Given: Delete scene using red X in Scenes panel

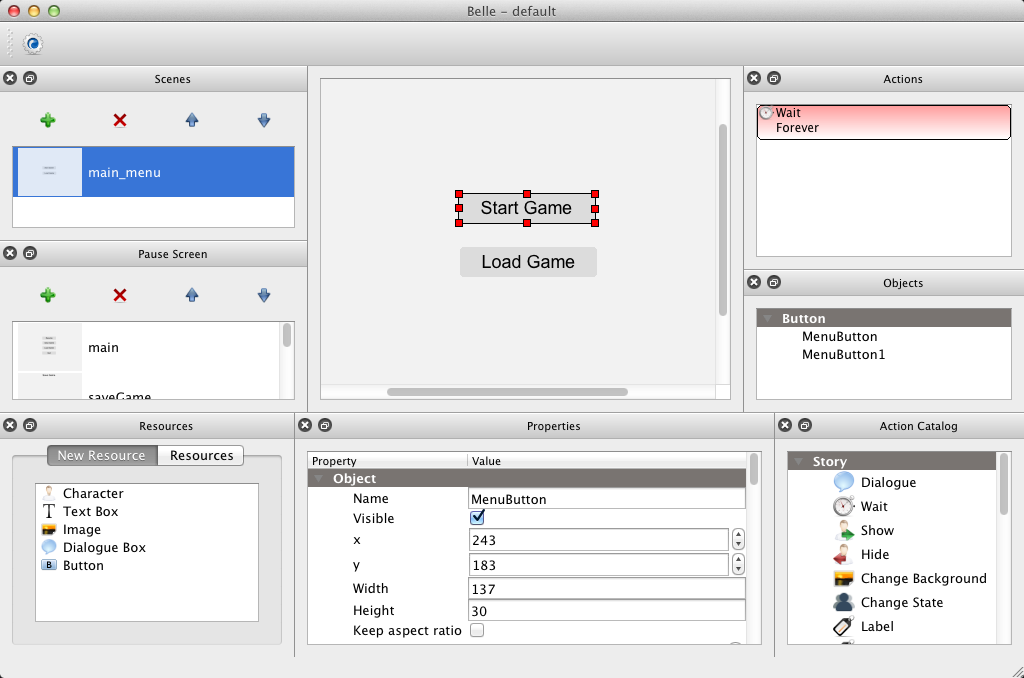Looking at the screenshot, I should [120, 120].
